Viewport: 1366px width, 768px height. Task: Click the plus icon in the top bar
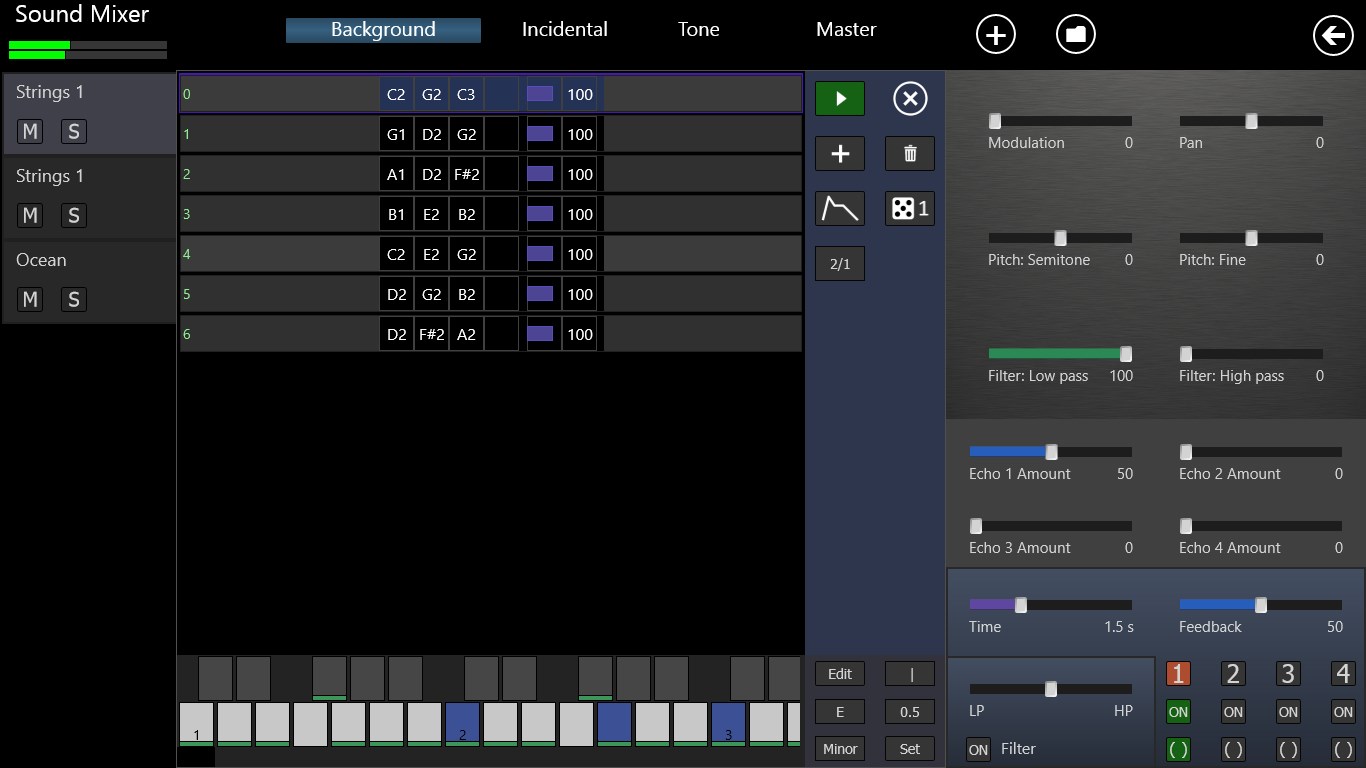(x=995, y=34)
